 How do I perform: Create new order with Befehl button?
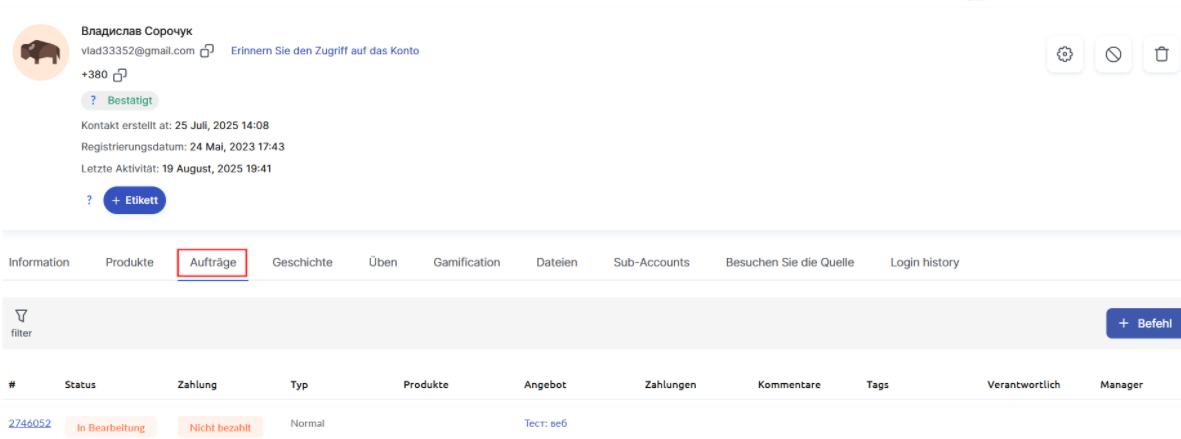pos(1143,323)
